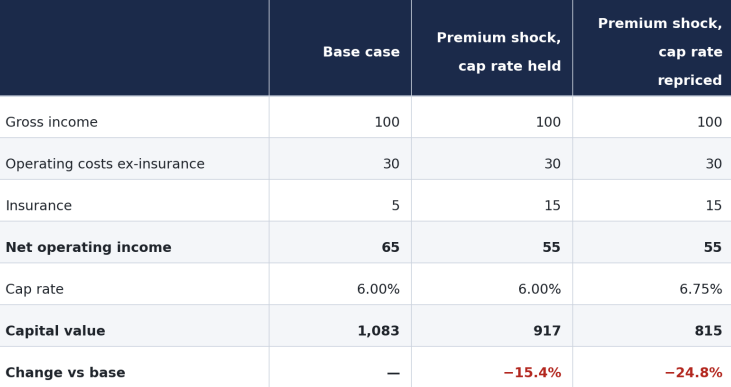Viewport: 731px width, 387px height.
Task: Select the Operating costs ex-insurance label
Action: click(105, 164)
